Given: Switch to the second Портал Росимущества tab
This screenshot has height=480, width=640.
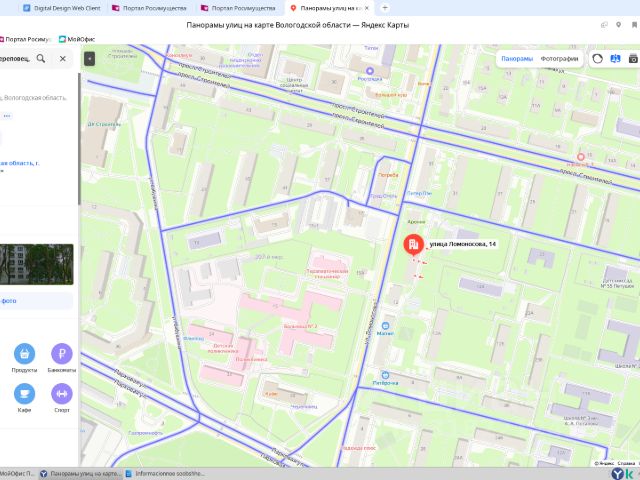Looking at the screenshot, I should pyautogui.click(x=238, y=8).
